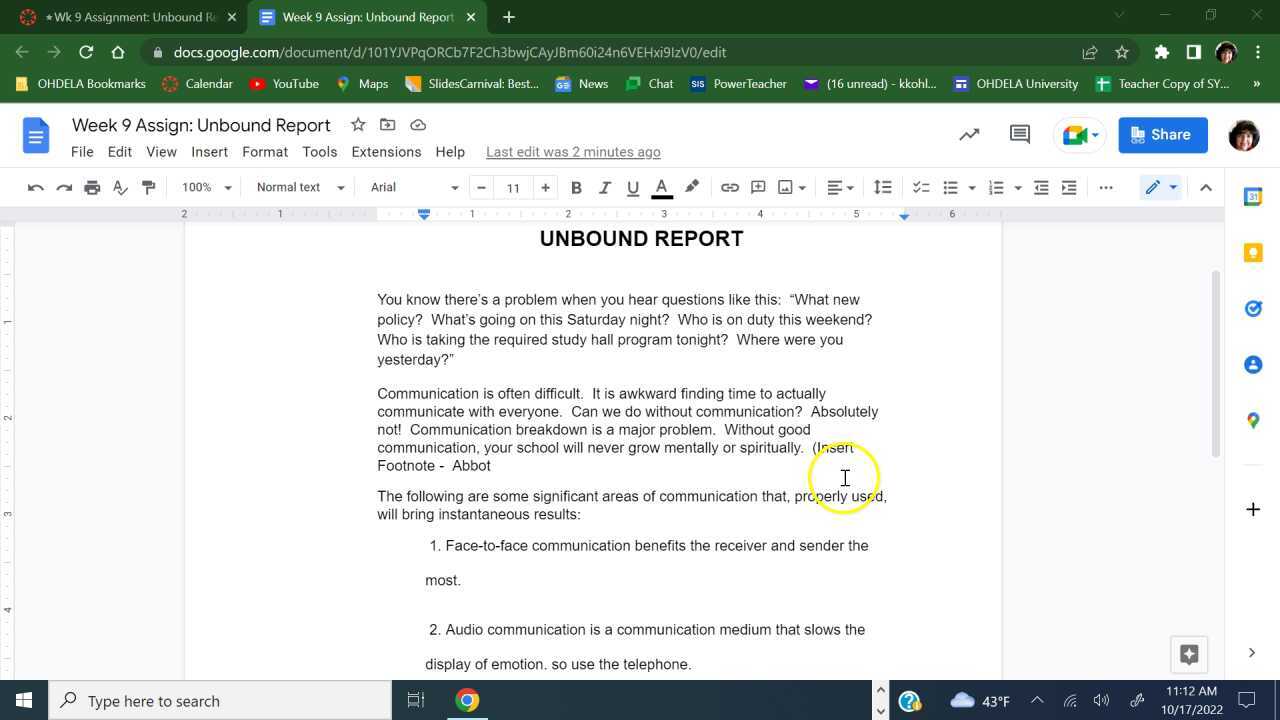Image resolution: width=1280 pixels, height=720 pixels.
Task: Toggle a bulleted list
Action: coord(949,187)
